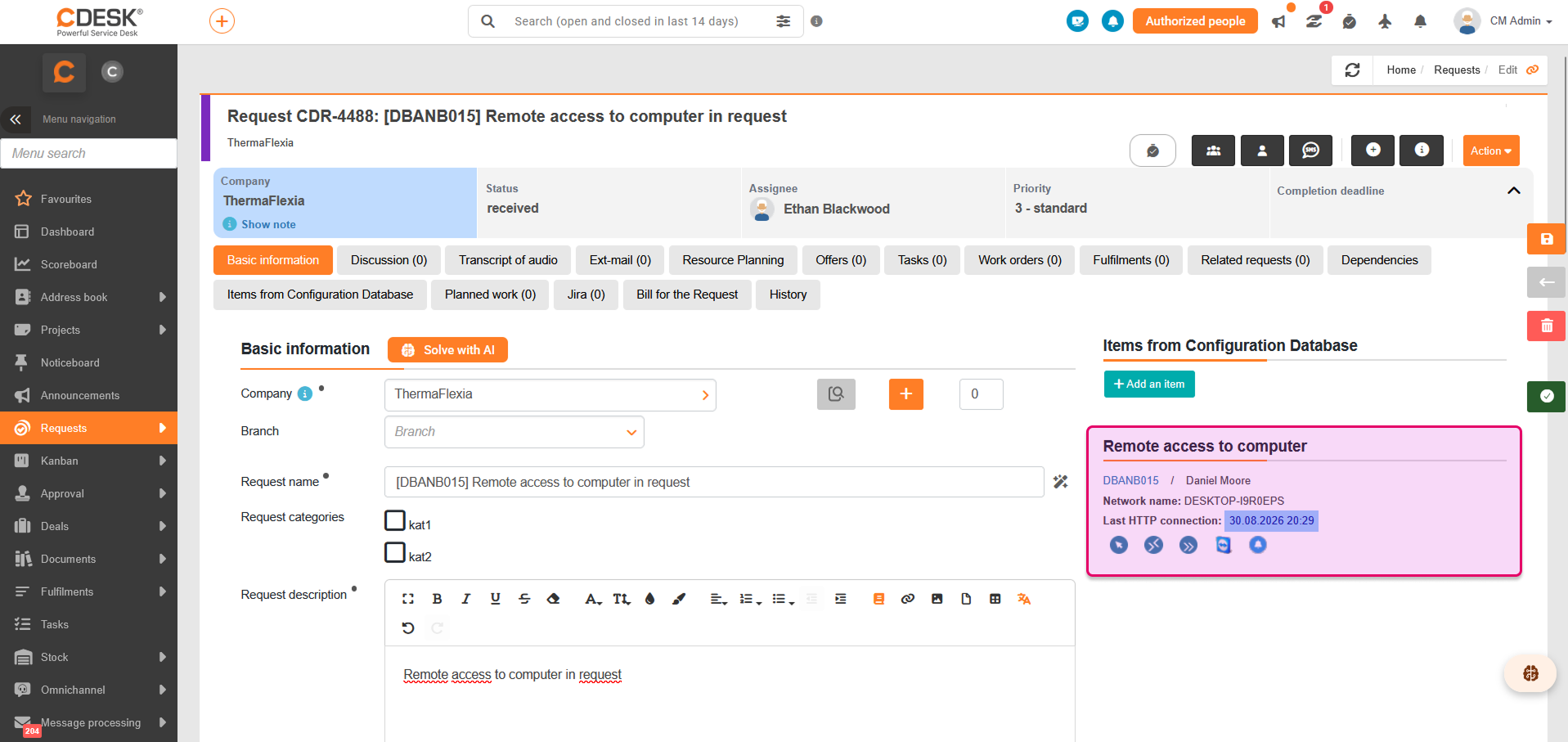Click the Add an item button
The height and width of the screenshot is (742, 1568).
pos(1148,384)
